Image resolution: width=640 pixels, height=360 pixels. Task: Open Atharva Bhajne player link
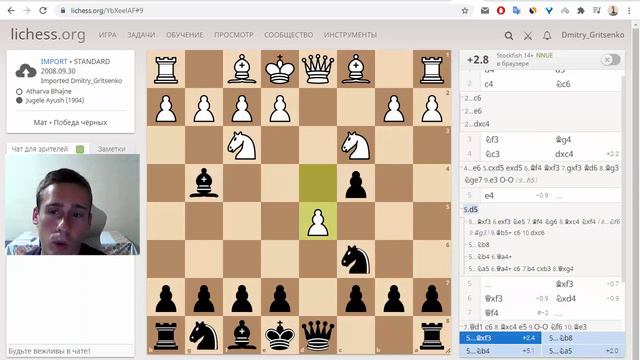49,91
